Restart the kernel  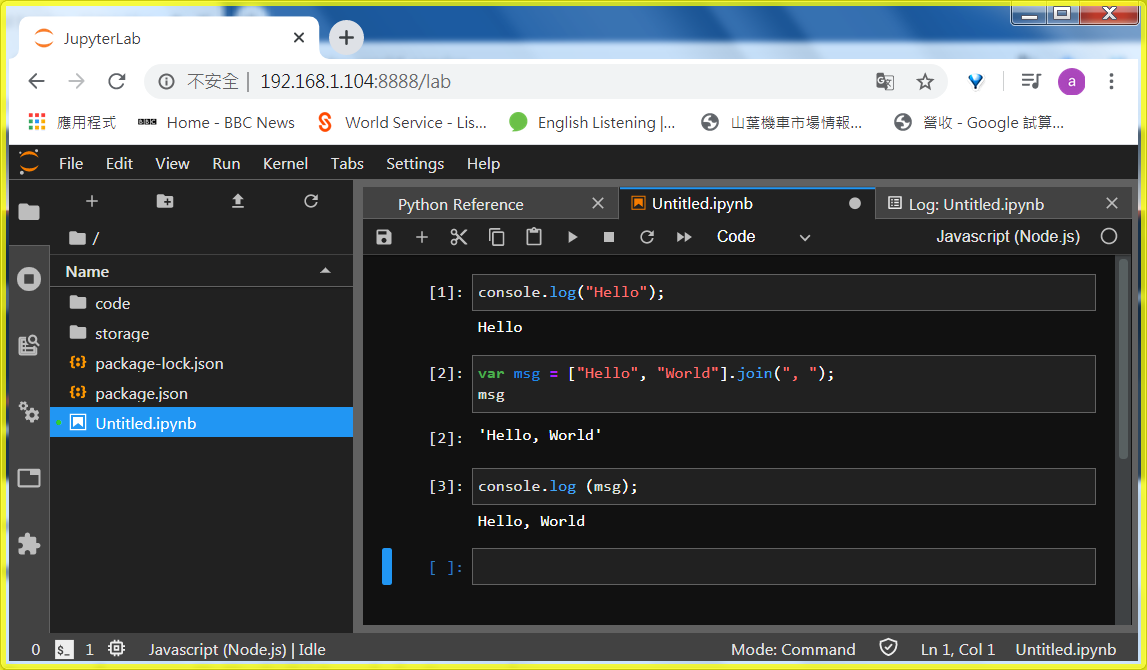coord(646,236)
